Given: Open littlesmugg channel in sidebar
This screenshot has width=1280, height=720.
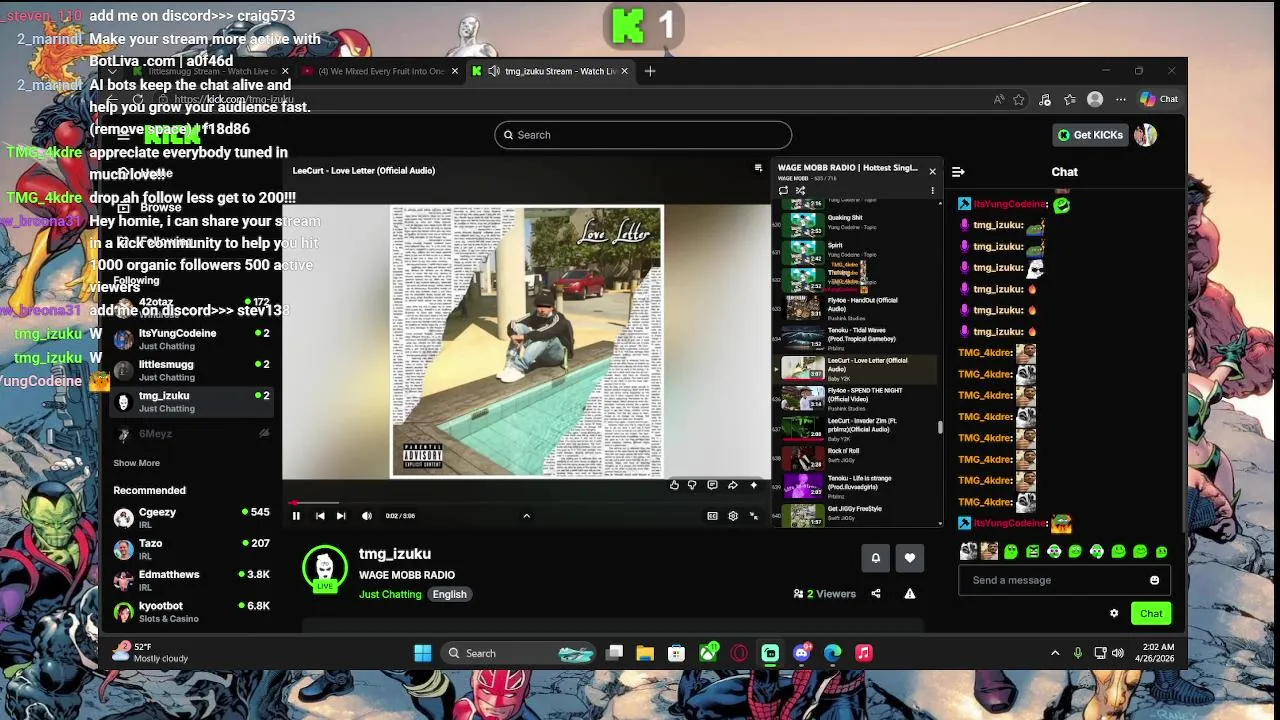Looking at the screenshot, I should coord(192,370).
